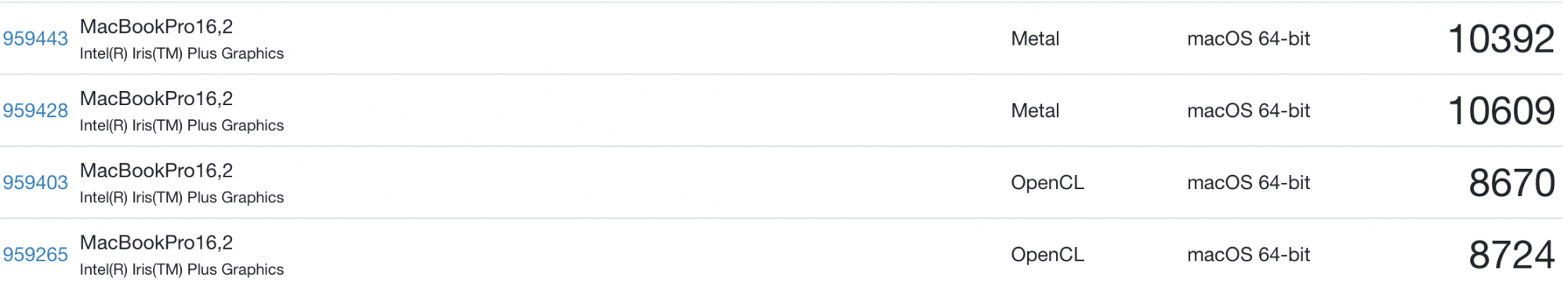Select the score 8670

pos(1512,184)
